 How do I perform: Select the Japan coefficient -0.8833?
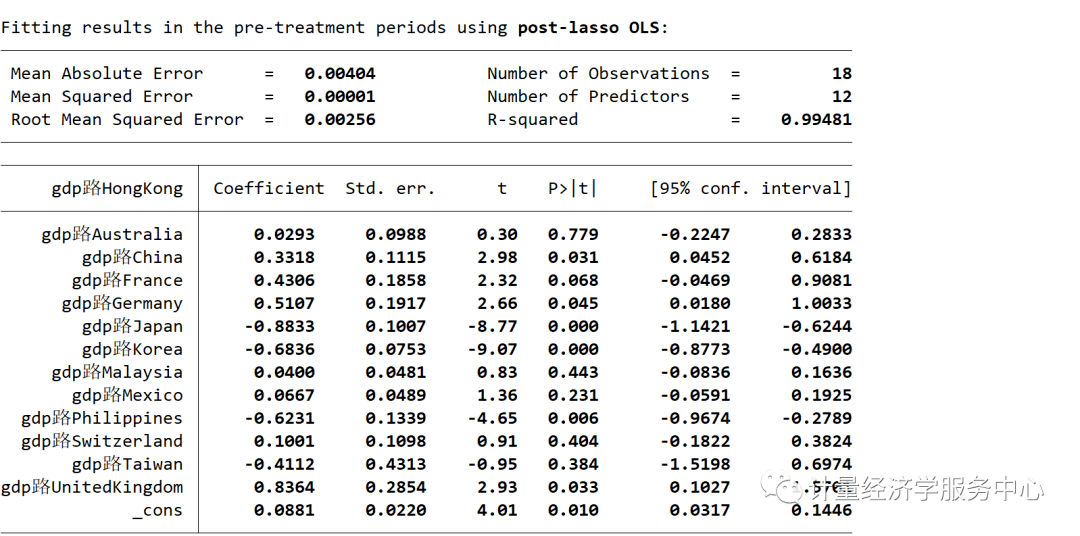click(283, 327)
